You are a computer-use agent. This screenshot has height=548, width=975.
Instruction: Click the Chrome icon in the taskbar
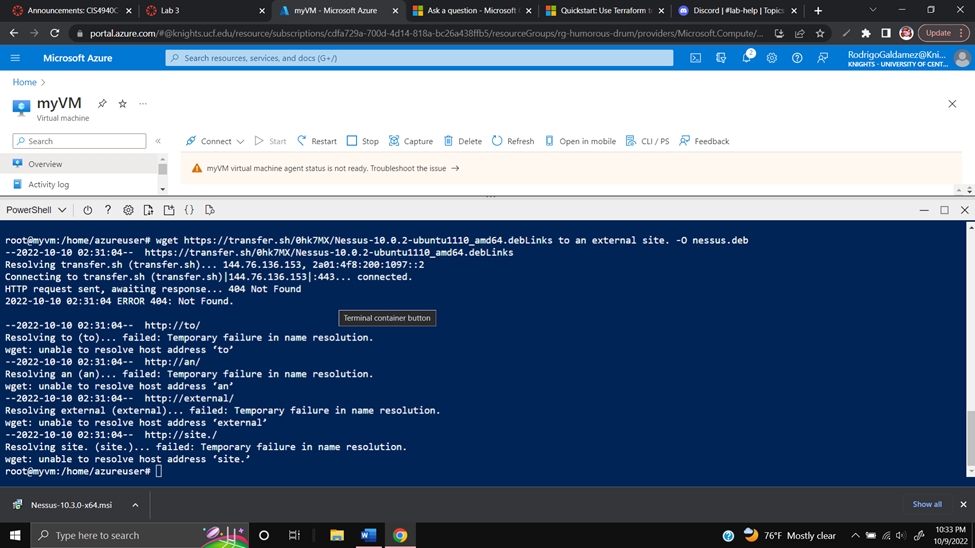[400, 535]
